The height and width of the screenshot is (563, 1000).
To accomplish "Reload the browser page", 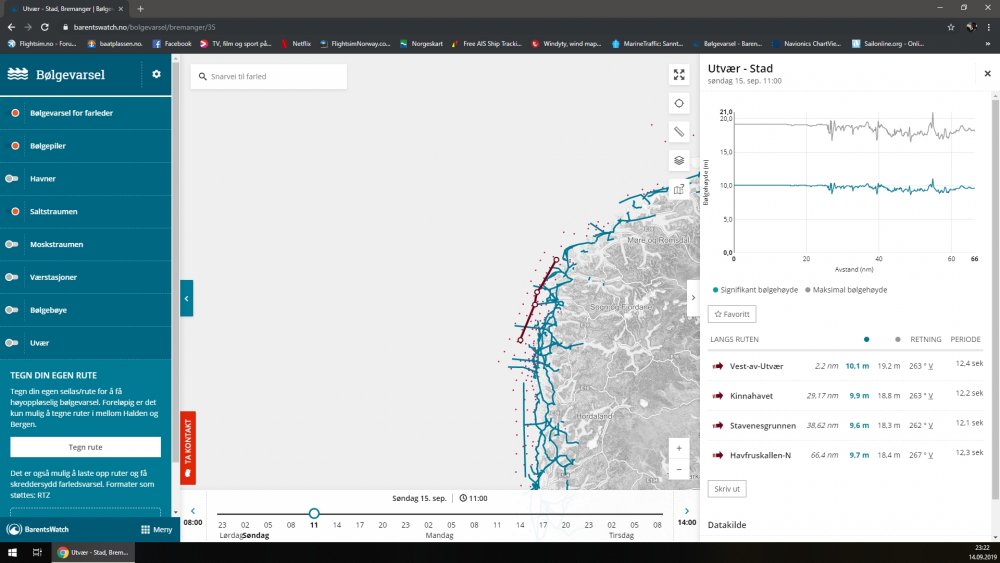I will click(45, 27).
